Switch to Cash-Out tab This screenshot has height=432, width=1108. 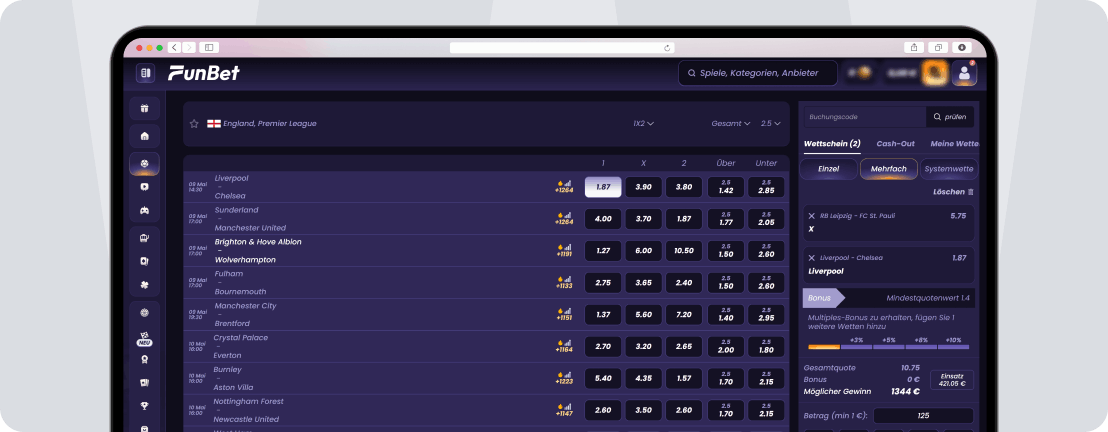pyautogui.click(x=895, y=144)
